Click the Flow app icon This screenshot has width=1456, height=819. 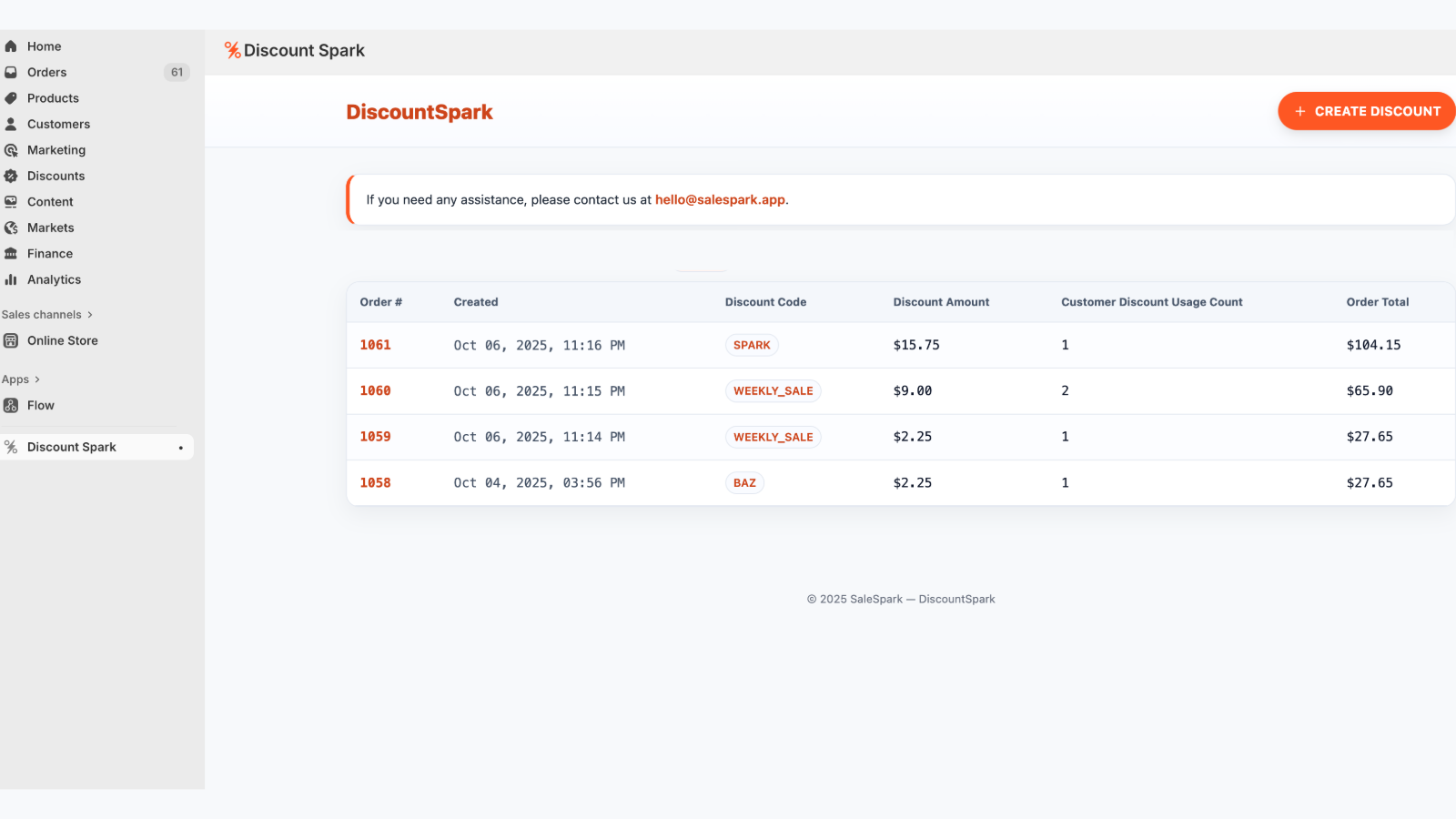[11, 405]
